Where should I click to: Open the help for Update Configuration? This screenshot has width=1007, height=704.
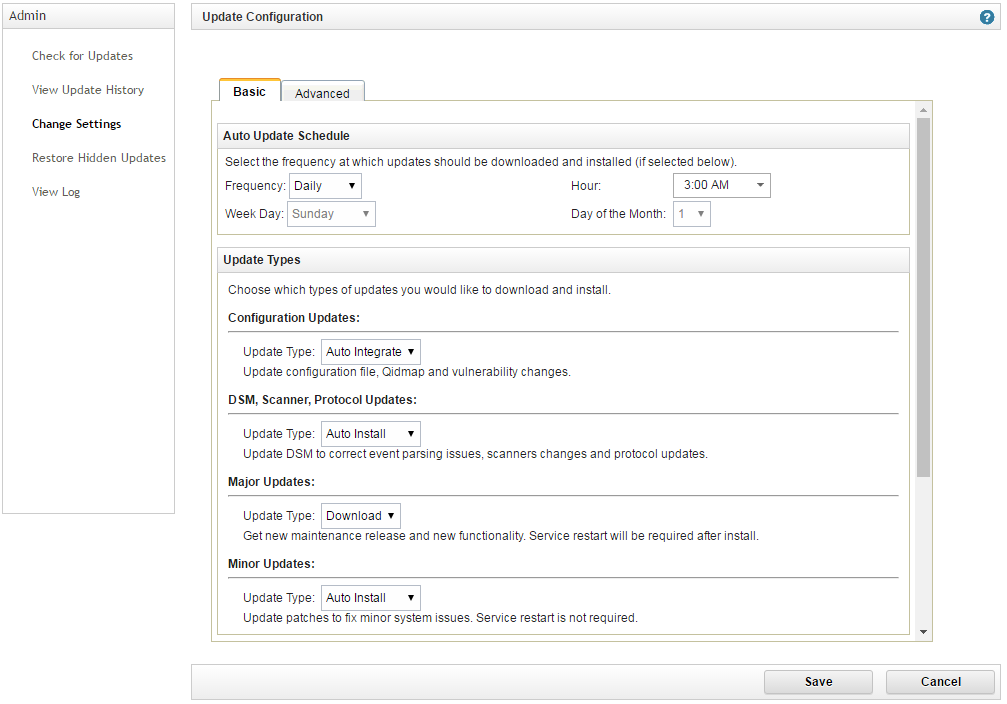coord(989,16)
